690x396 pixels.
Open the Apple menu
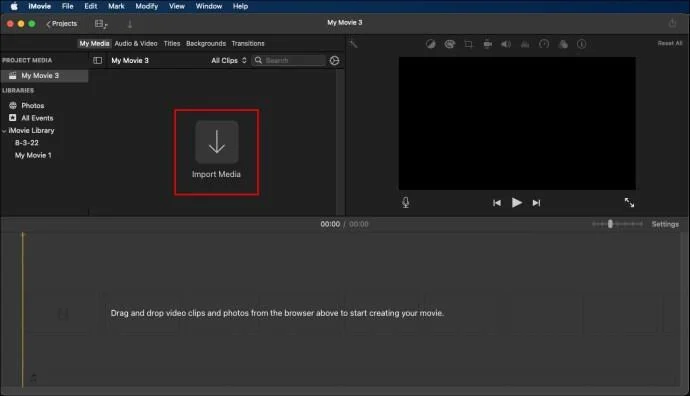(x=14, y=6)
